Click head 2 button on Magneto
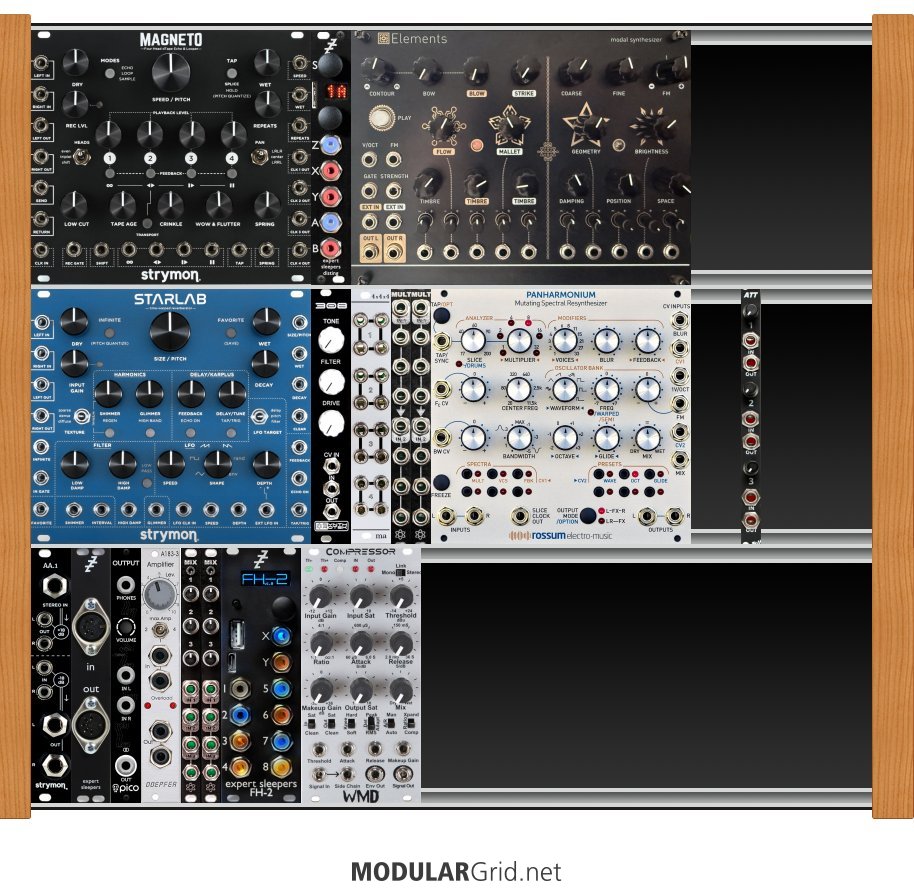The image size is (914, 893). 150,158
